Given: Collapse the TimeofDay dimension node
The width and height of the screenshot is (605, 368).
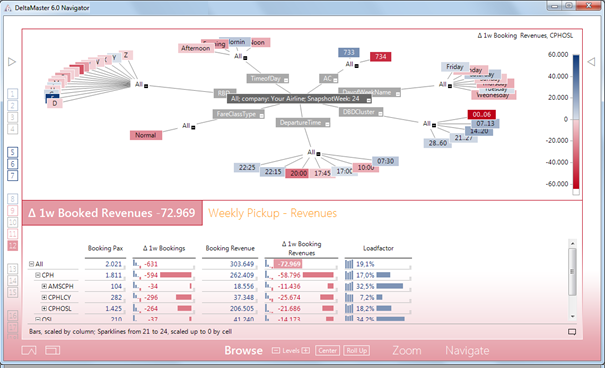Looking at the screenshot, I should click(286, 80).
